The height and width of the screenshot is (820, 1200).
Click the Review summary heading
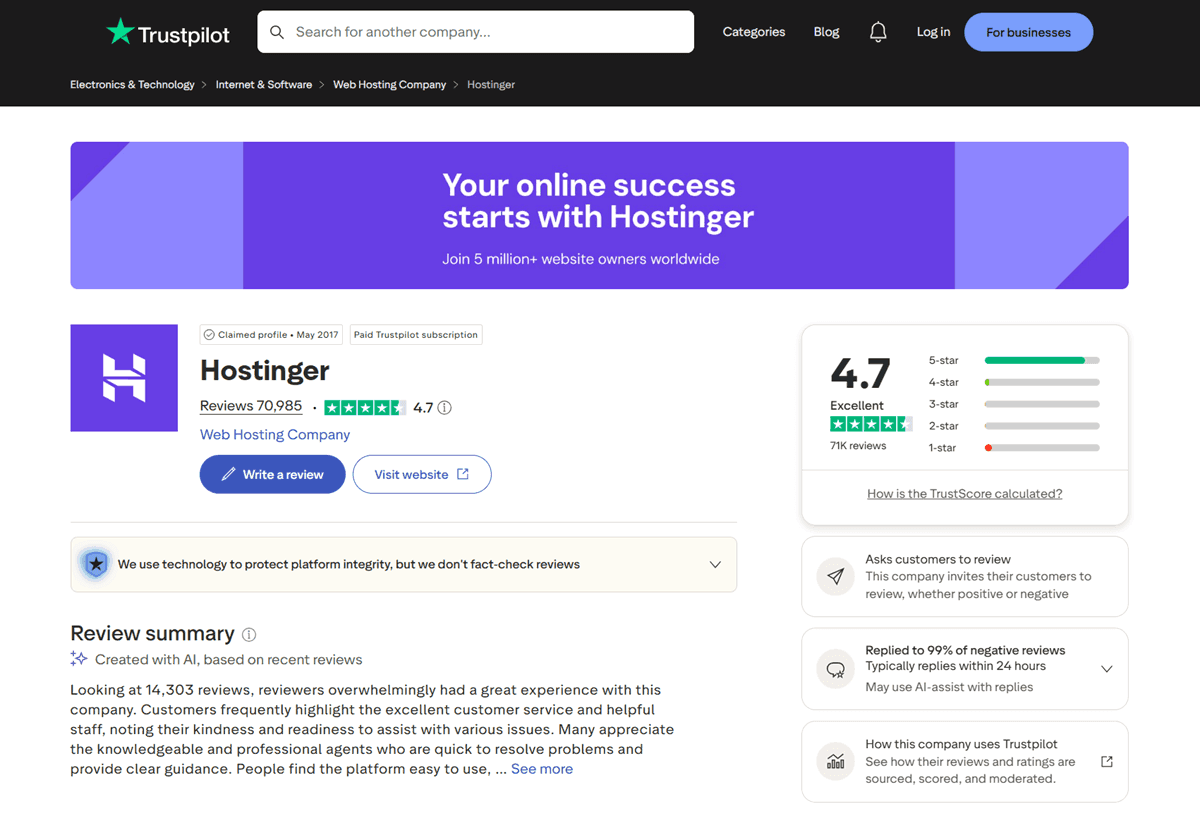[152, 634]
